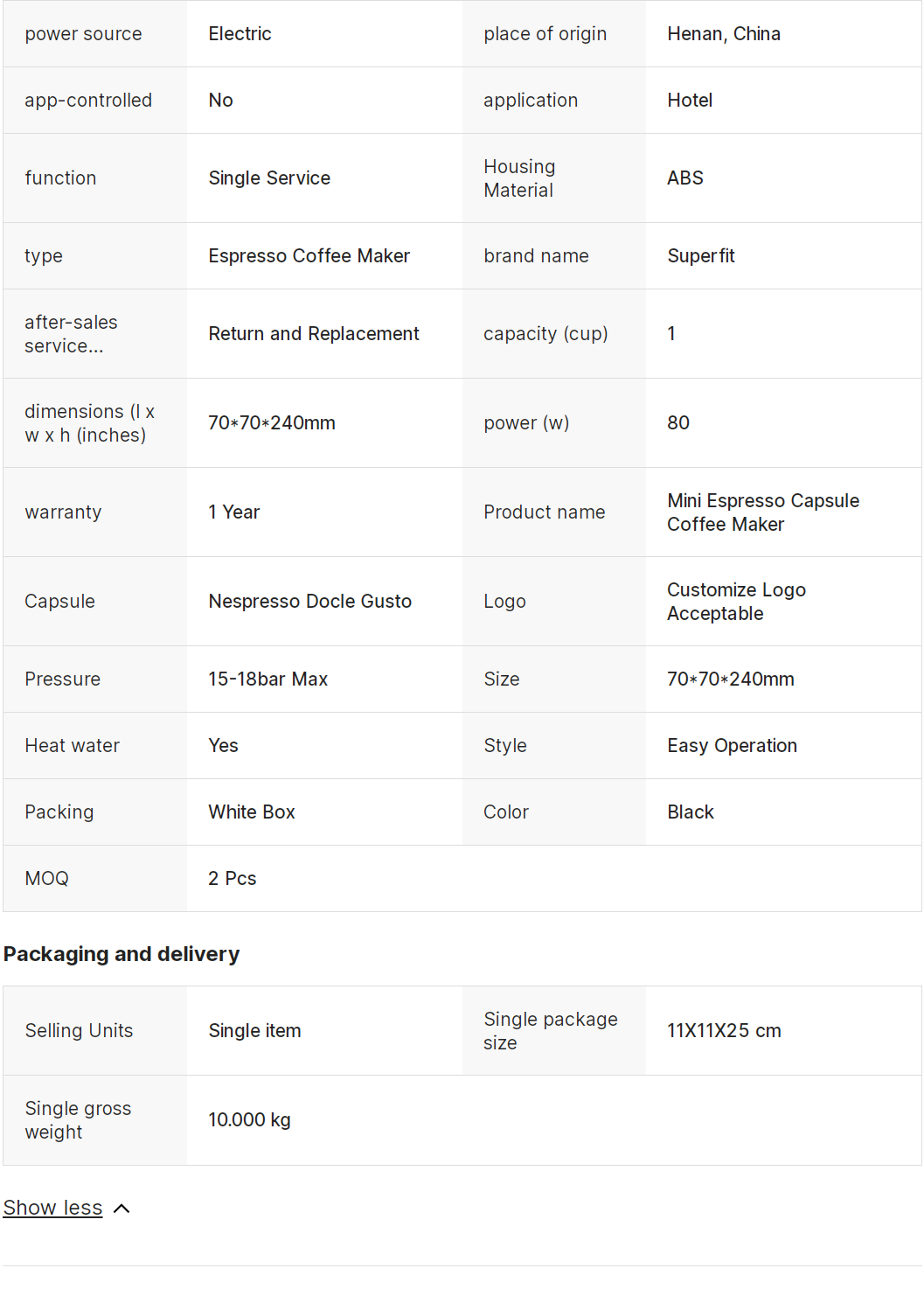Click the Packaging and delivery heading
This screenshot has width=924, height=1303.
coord(122,954)
